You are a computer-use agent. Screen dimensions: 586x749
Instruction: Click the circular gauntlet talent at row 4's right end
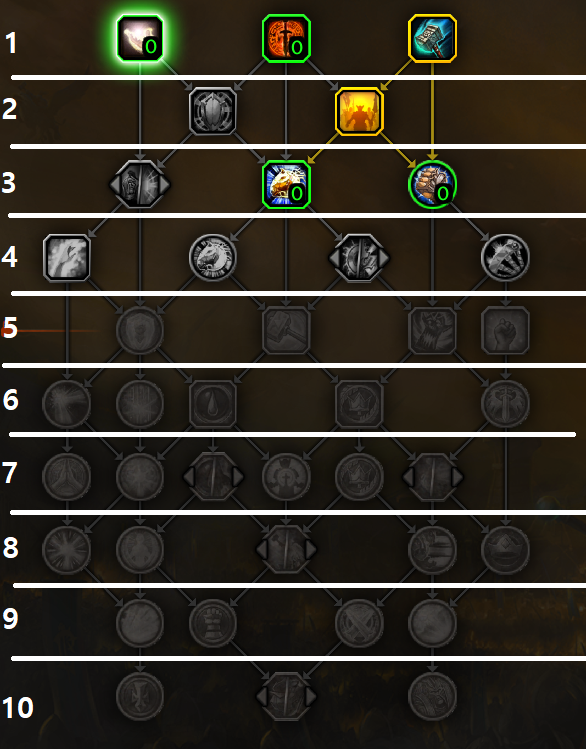click(x=505, y=257)
